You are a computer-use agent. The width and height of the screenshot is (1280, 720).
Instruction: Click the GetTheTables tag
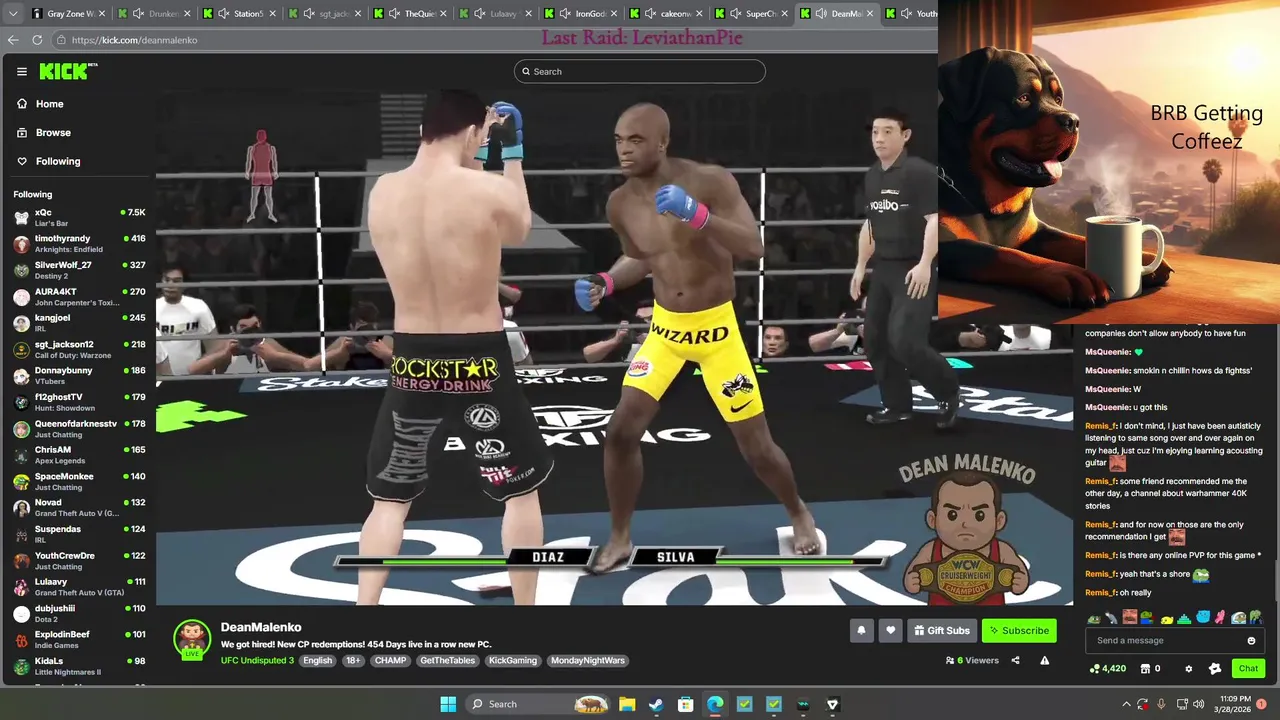tap(448, 660)
